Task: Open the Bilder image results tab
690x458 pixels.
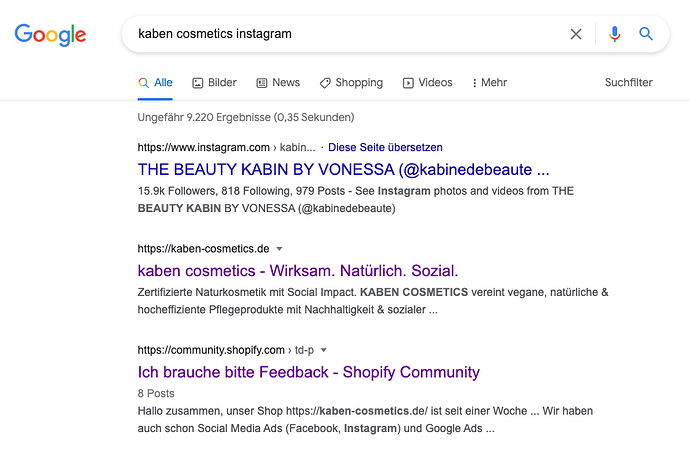Action: coord(214,83)
